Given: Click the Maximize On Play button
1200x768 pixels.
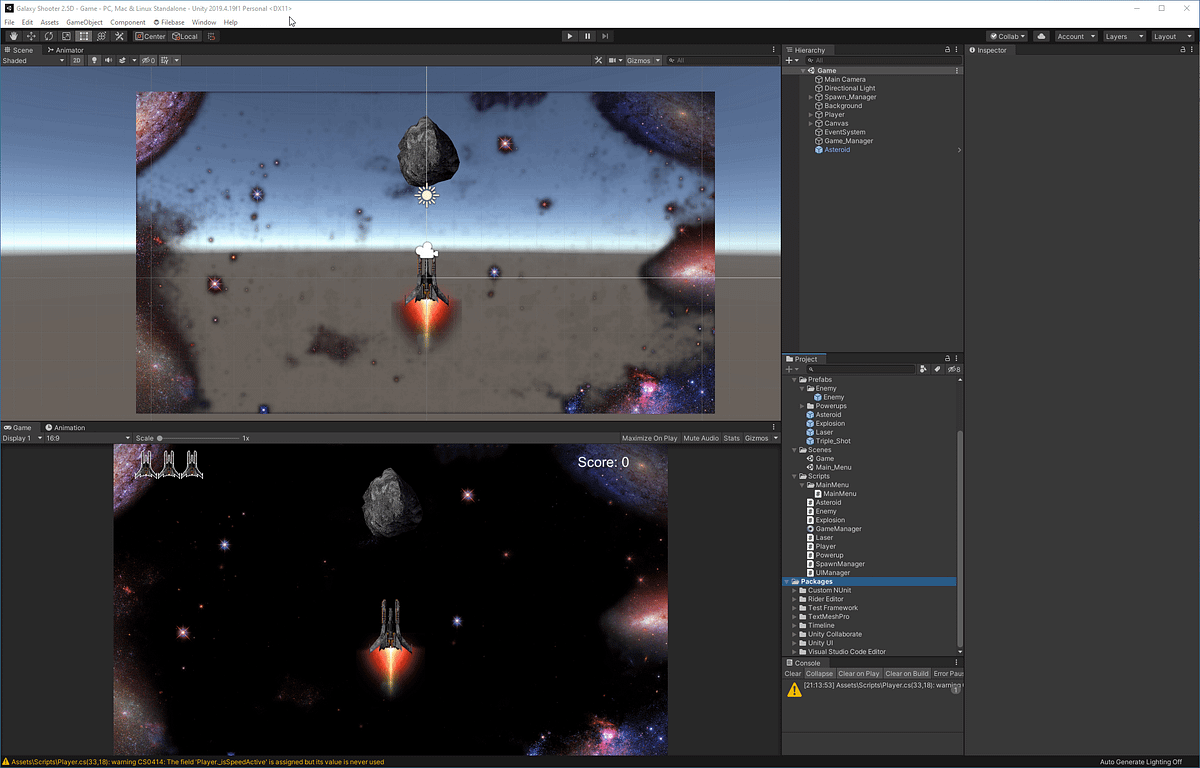Looking at the screenshot, I should click(x=651, y=437).
